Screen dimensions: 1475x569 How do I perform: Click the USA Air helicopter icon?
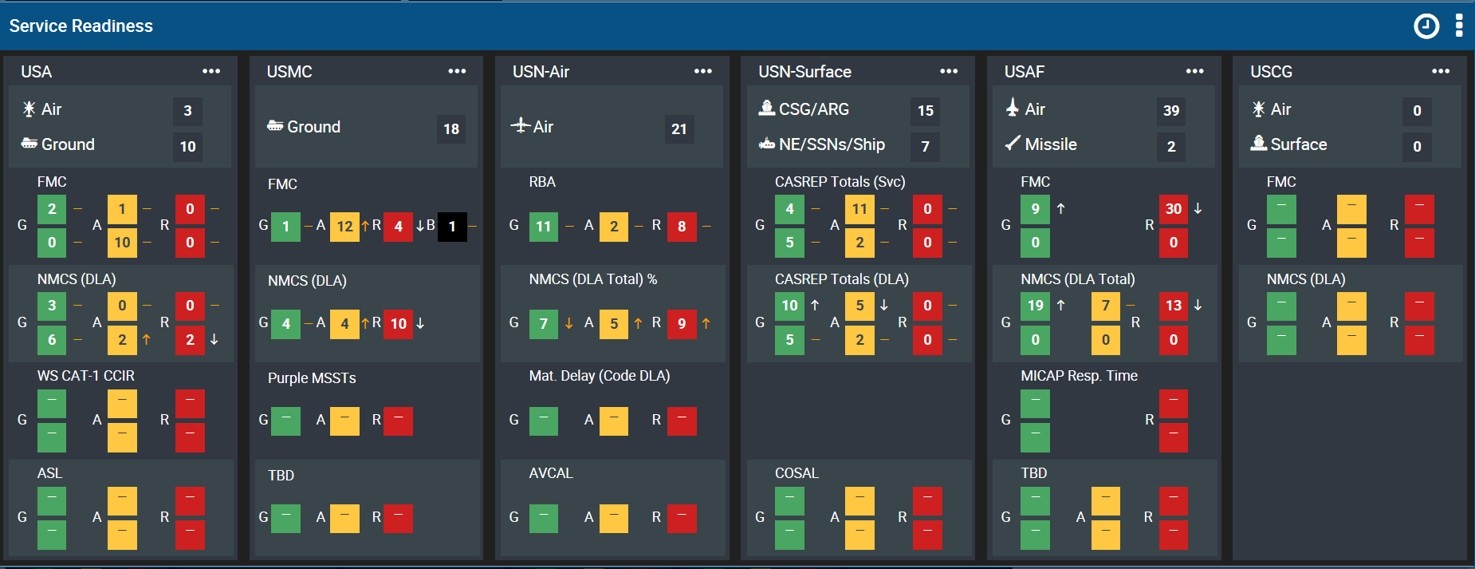pyautogui.click(x=28, y=109)
